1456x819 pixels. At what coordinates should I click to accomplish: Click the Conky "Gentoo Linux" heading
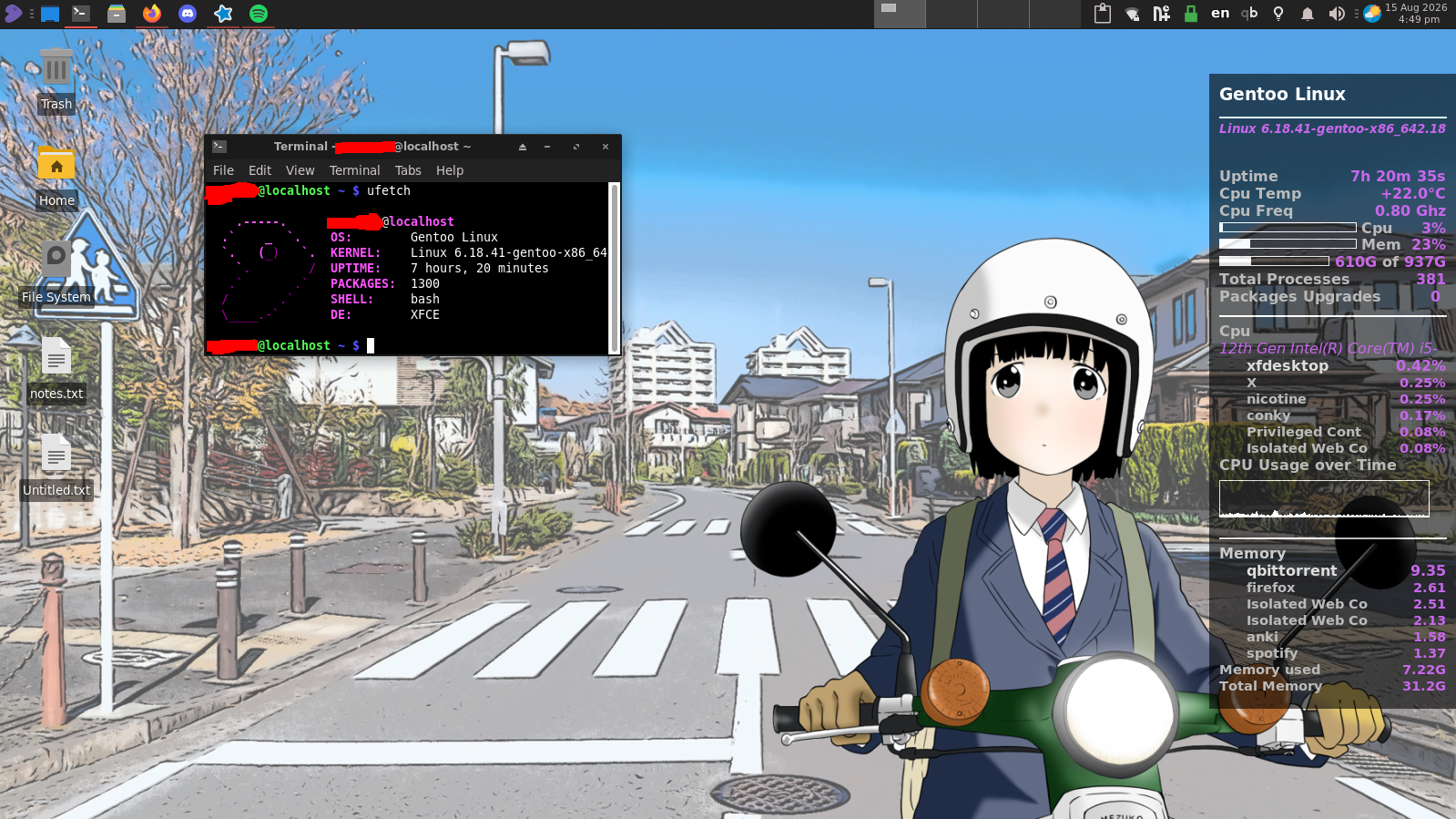point(1282,94)
